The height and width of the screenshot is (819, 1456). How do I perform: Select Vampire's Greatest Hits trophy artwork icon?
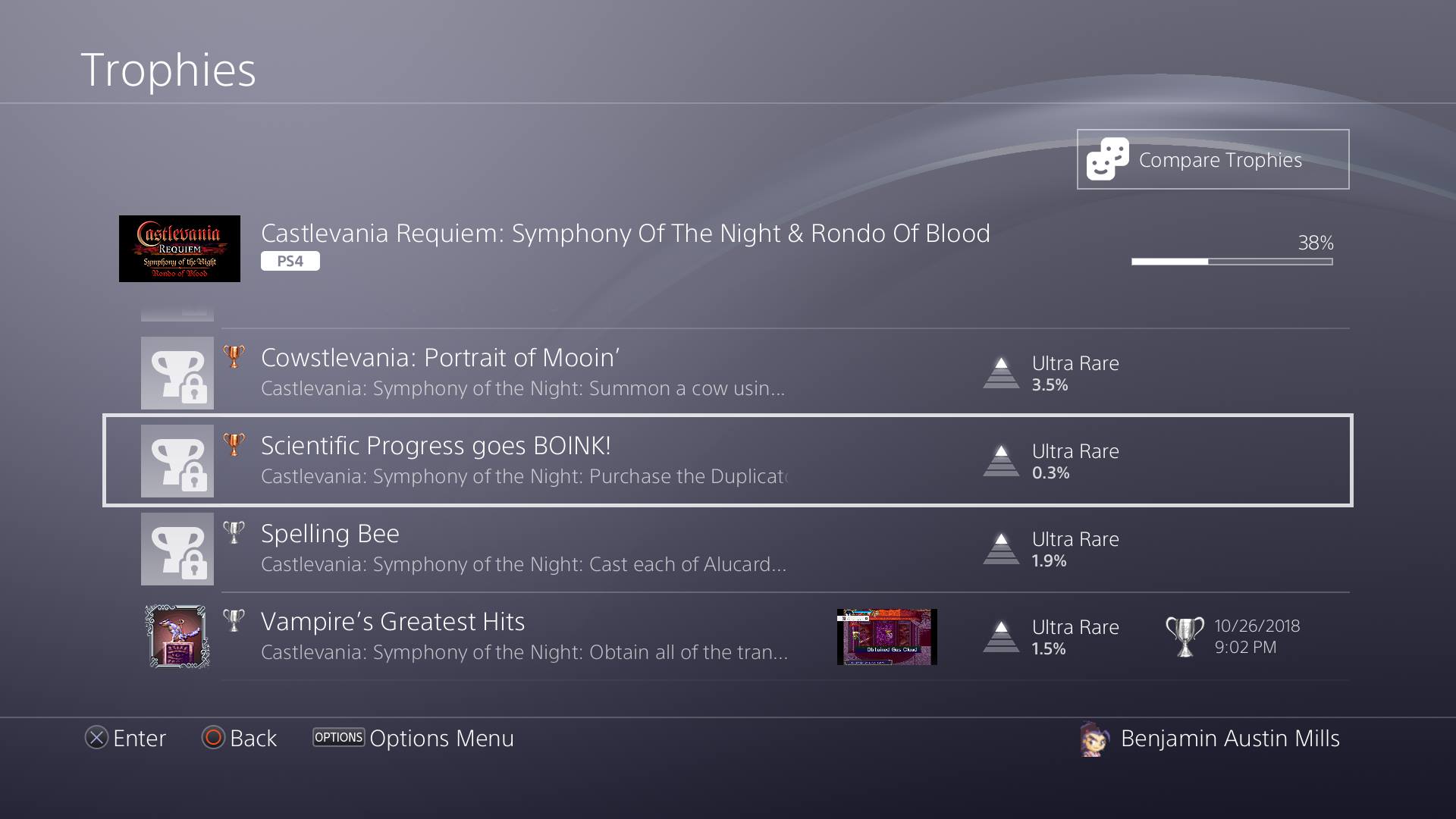pyautogui.click(x=177, y=636)
